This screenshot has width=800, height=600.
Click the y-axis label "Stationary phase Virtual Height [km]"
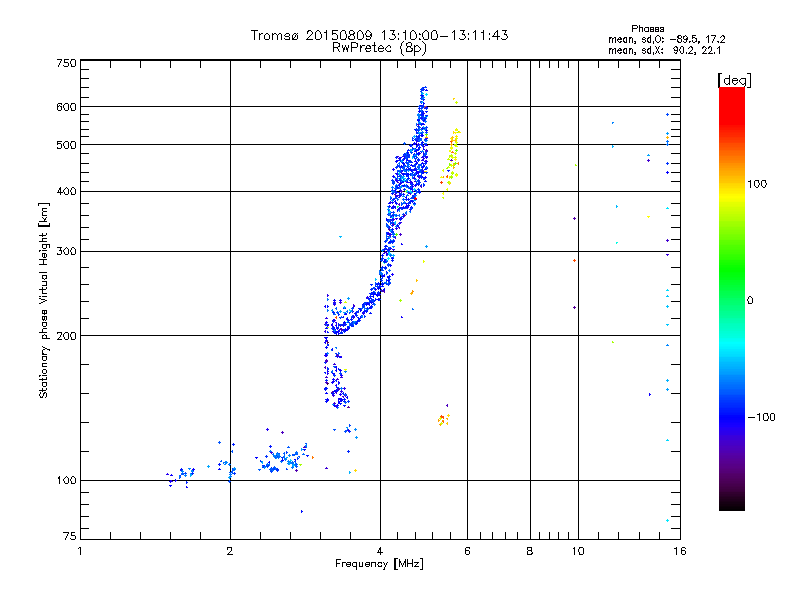(x=44, y=300)
